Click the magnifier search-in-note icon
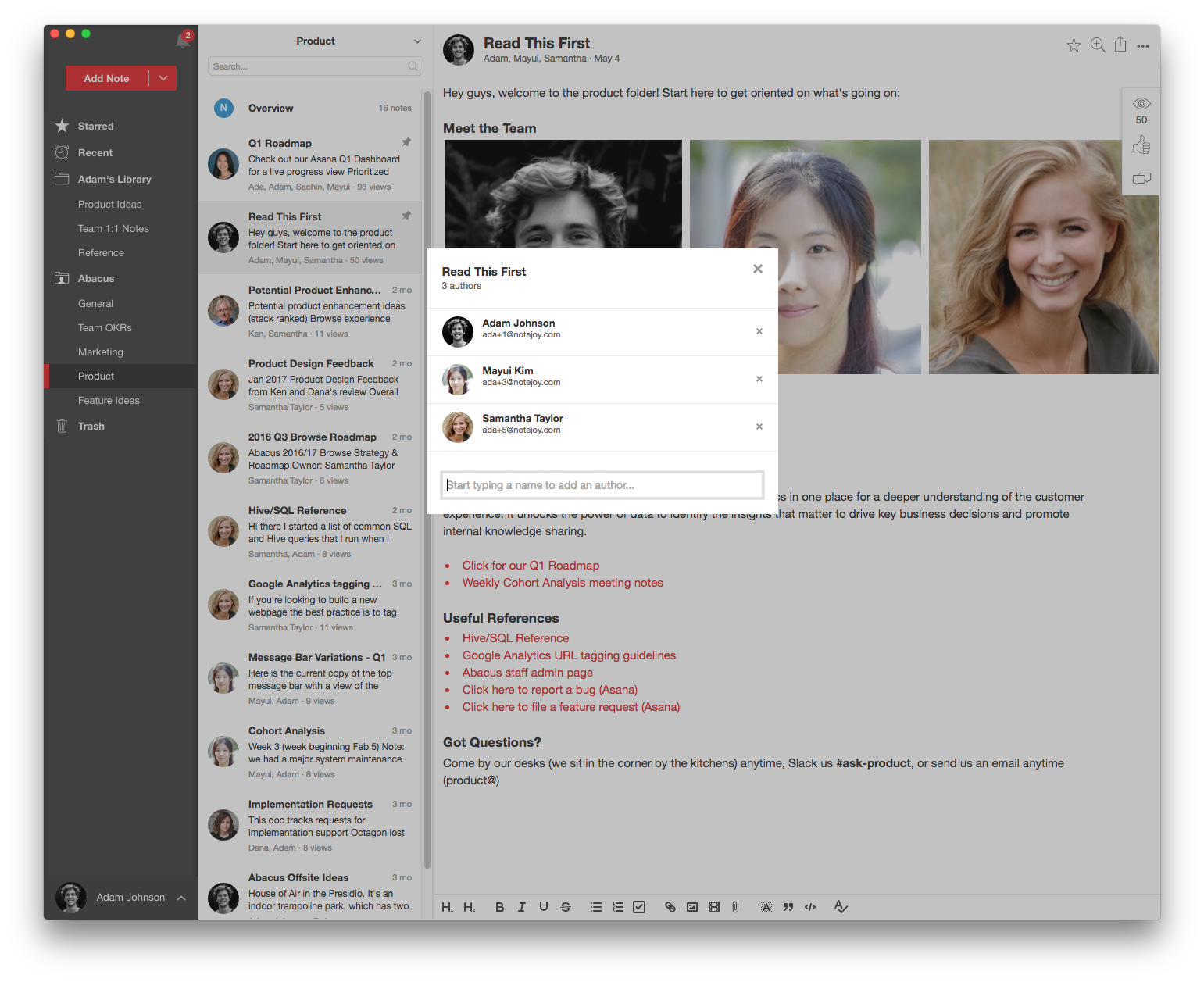This screenshot has height=982, width=1204. coord(1097,45)
